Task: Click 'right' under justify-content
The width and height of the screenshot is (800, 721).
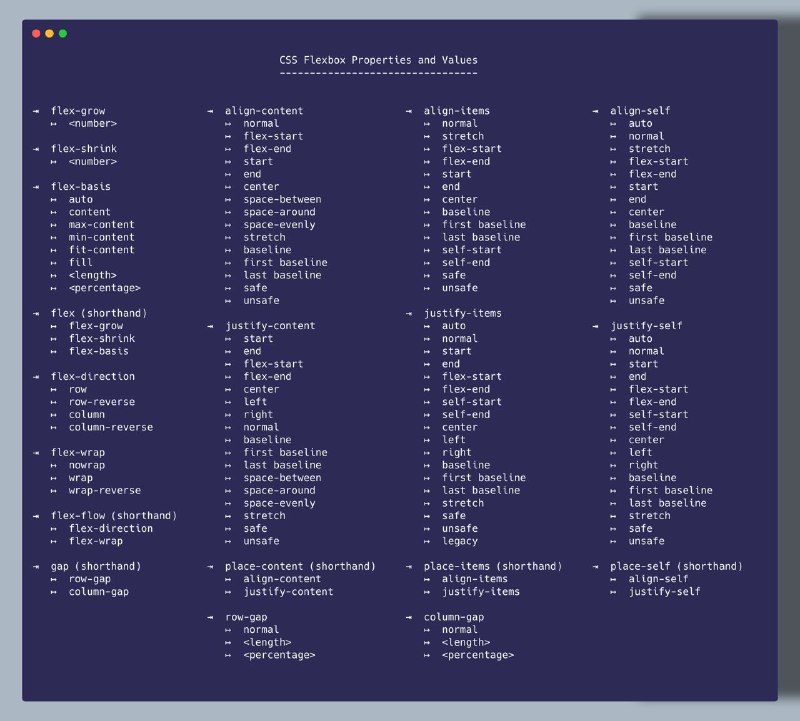Action: pyautogui.click(x=258, y=415)
